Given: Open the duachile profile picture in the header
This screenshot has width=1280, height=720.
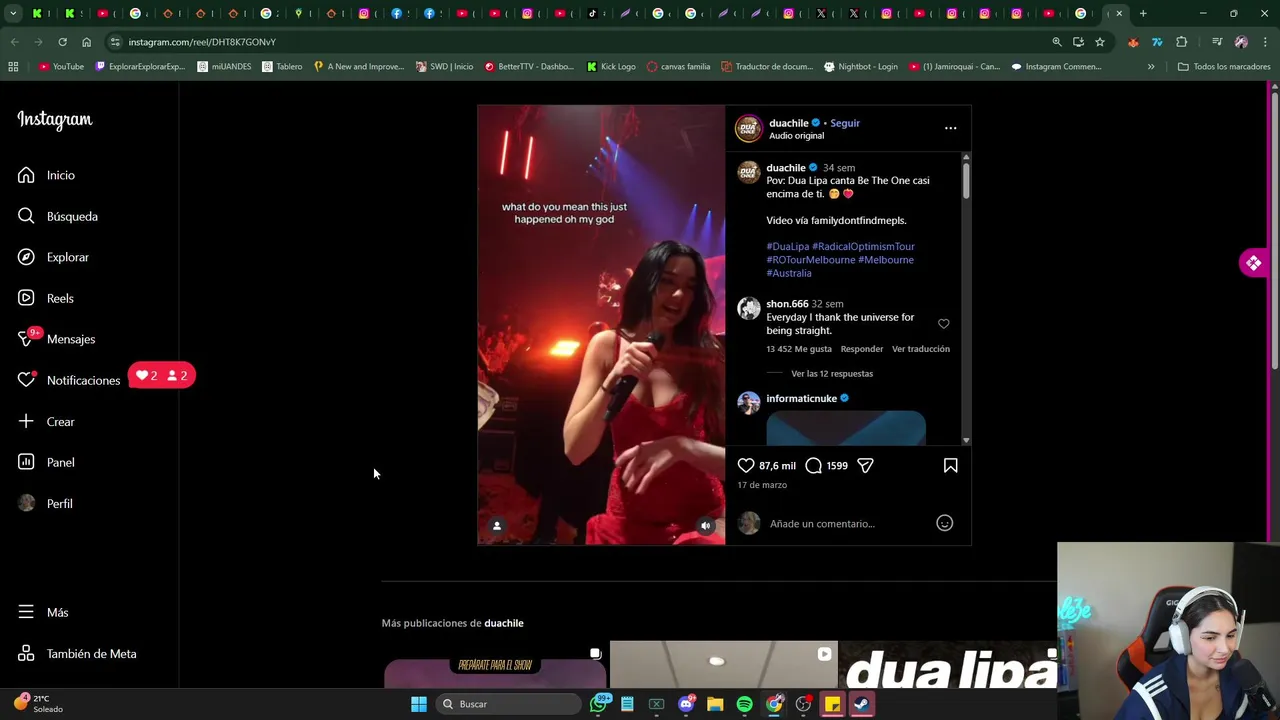Looking at the screenshot, I should (x=749, y=128).
